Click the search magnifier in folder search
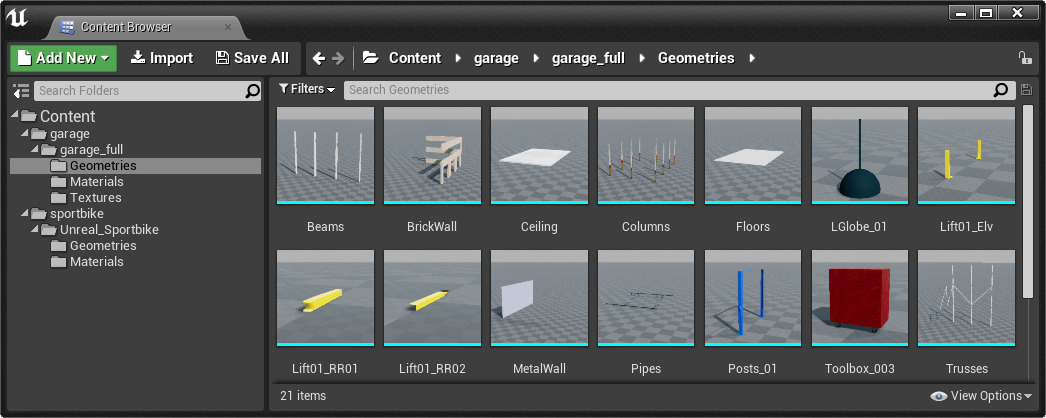 pyautogui.click(x=253, y=91)
